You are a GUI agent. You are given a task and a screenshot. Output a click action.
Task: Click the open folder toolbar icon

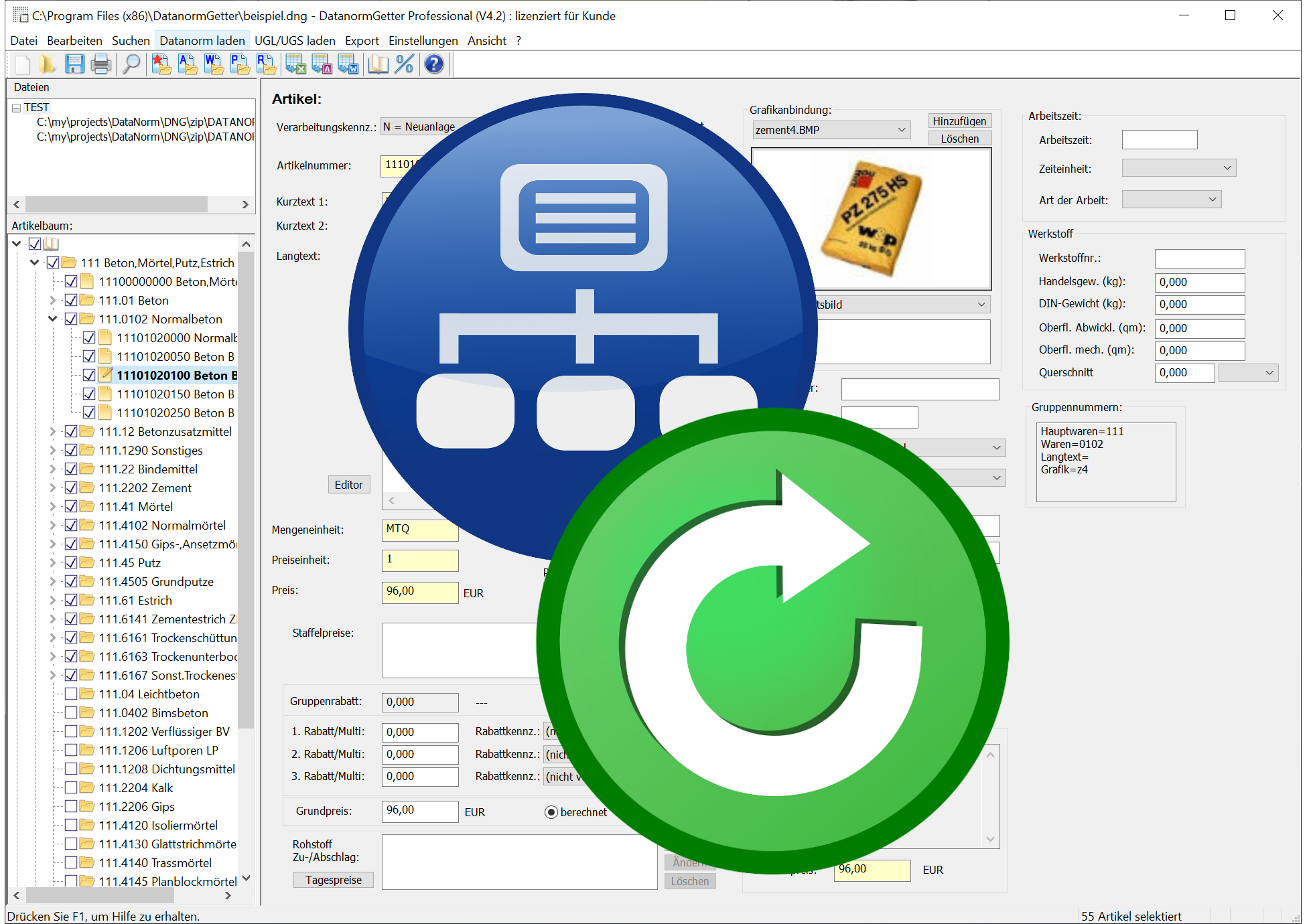[x=48, y=64]
